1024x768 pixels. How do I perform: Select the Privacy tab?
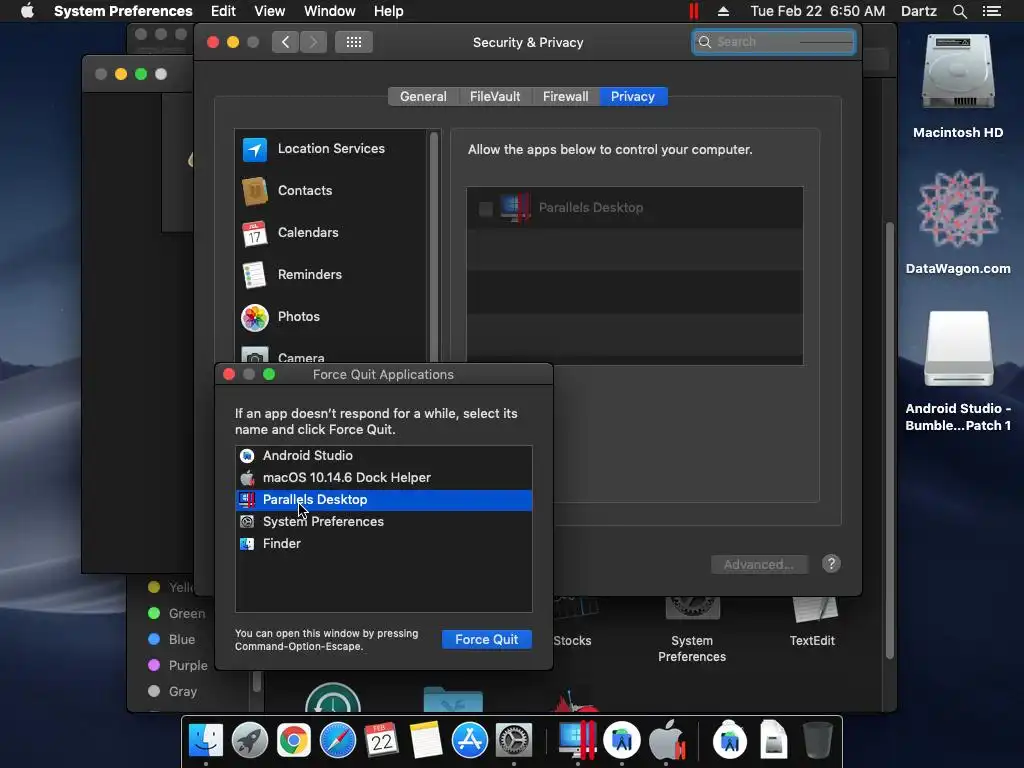click(633, 97)
